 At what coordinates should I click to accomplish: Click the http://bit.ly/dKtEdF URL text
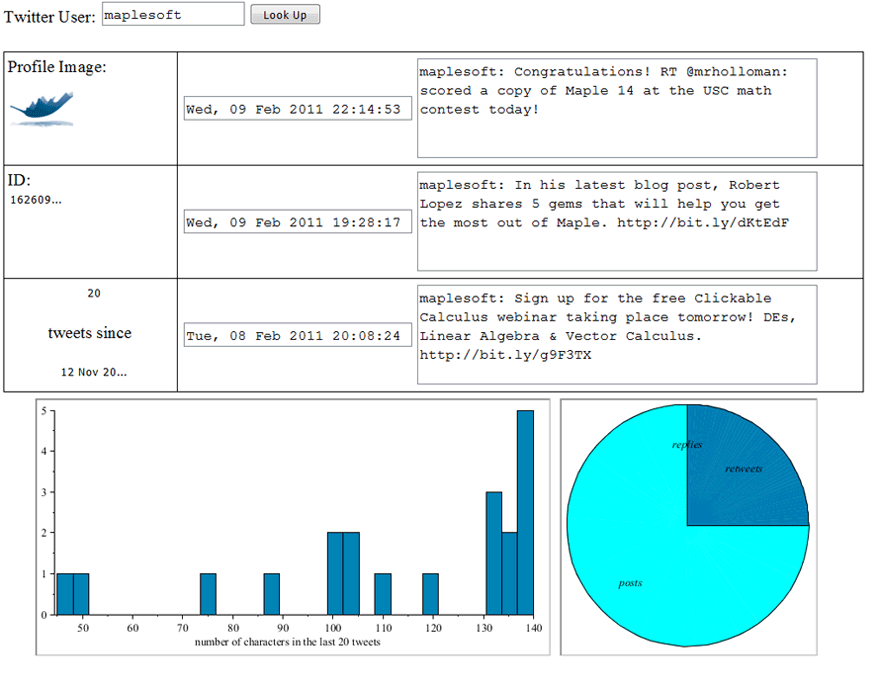coord(703,223)
